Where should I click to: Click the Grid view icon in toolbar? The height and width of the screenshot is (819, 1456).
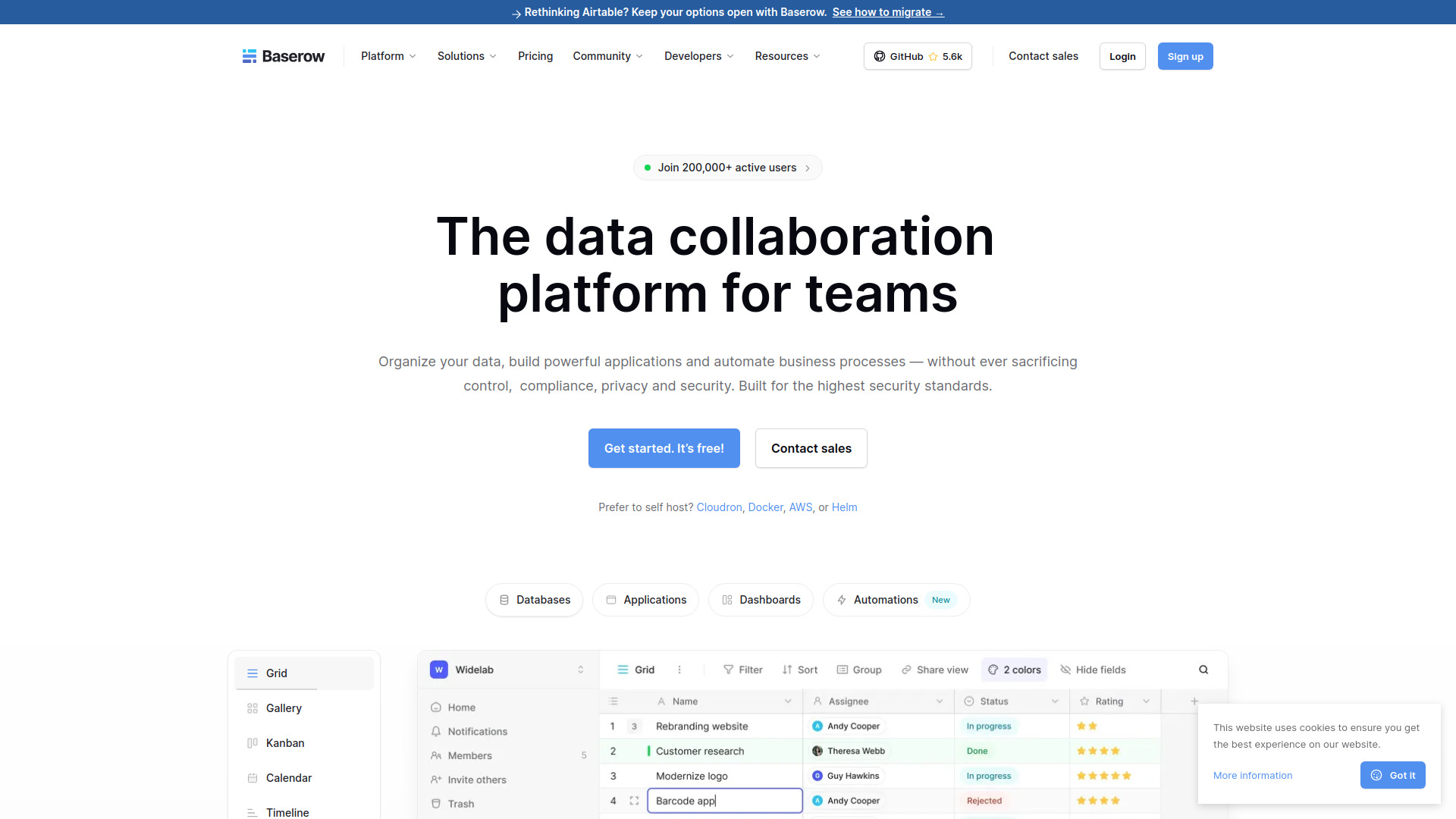point(623,670)
